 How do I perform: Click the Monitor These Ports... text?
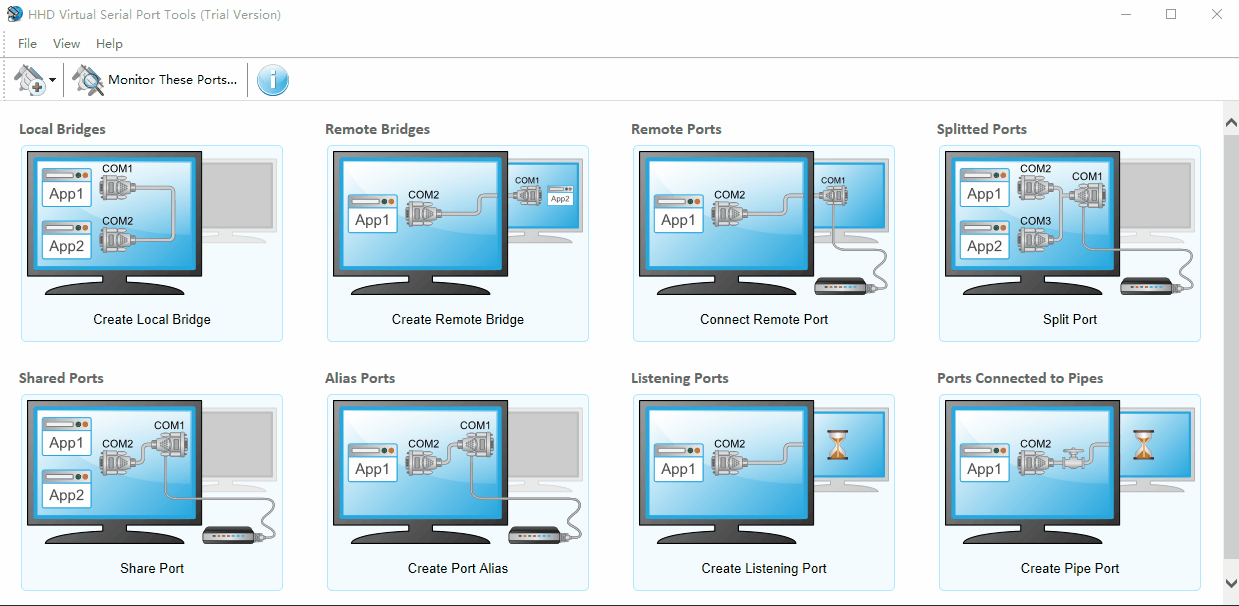172,80
